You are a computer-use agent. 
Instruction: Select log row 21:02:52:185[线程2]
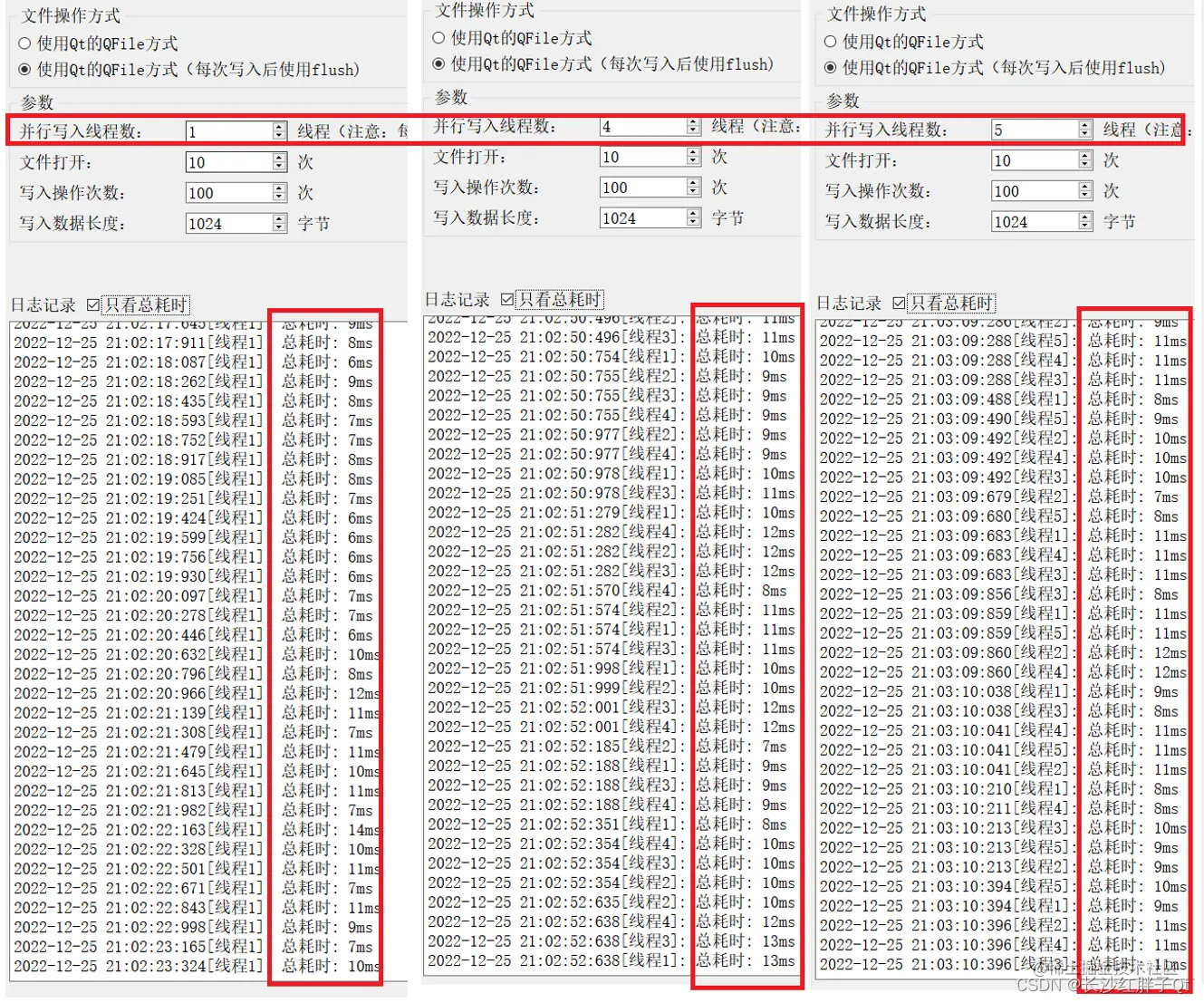(x=607, y=746)
